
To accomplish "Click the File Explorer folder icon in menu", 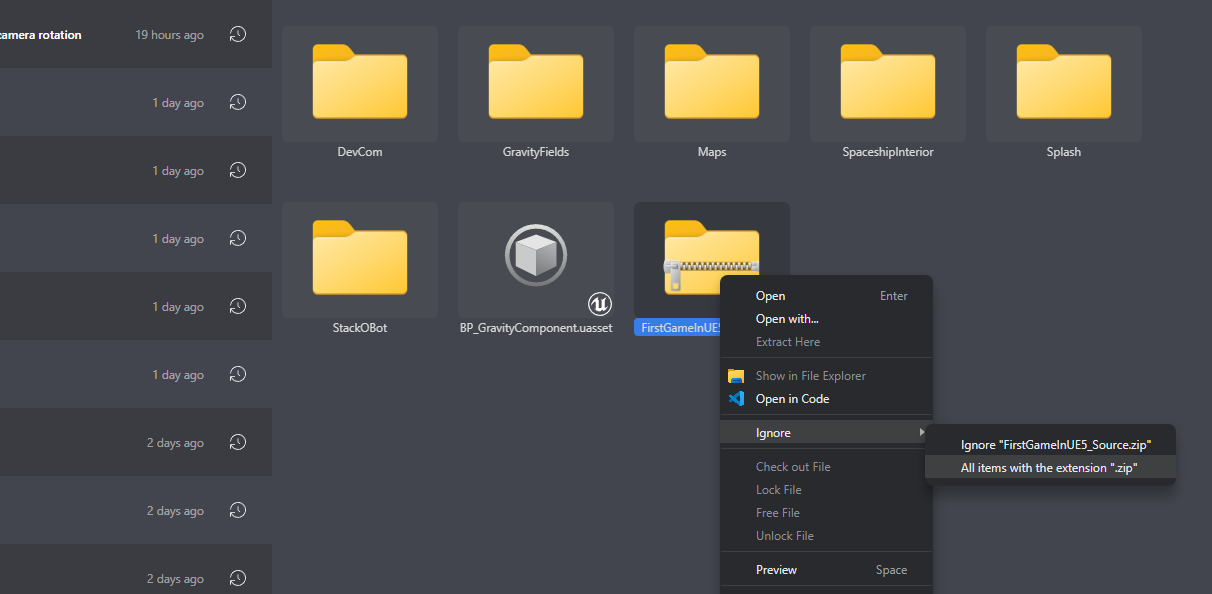I will 737,376.
